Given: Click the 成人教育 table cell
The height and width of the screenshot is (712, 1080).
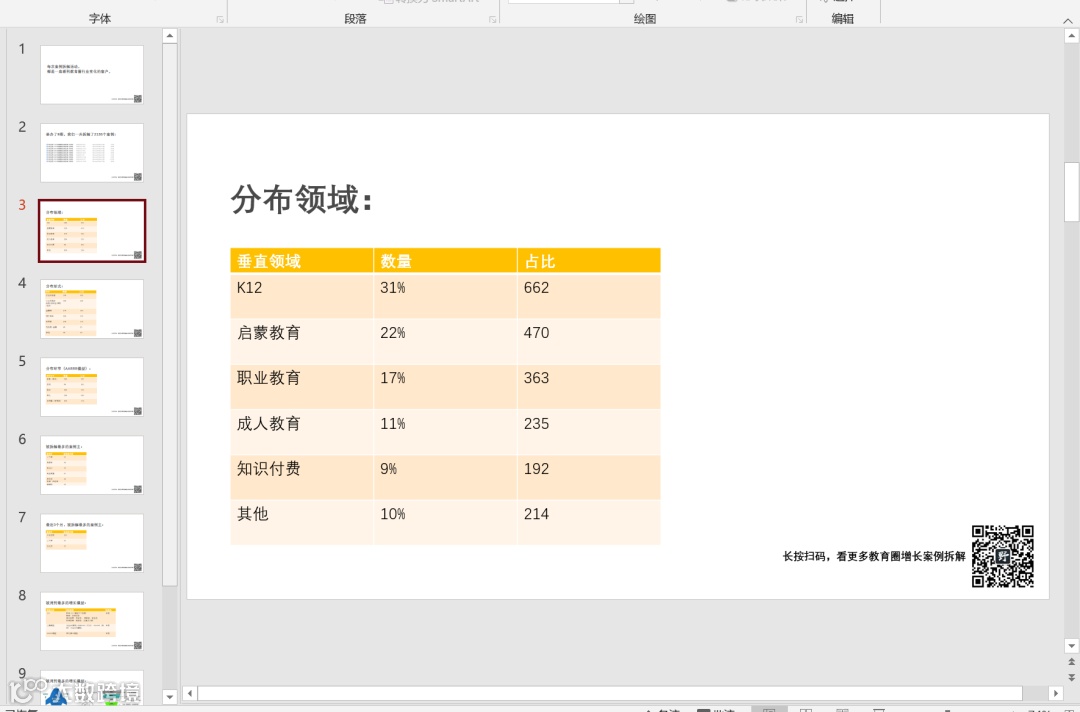Looking at the screenshot, I should [x=302, y=432].
